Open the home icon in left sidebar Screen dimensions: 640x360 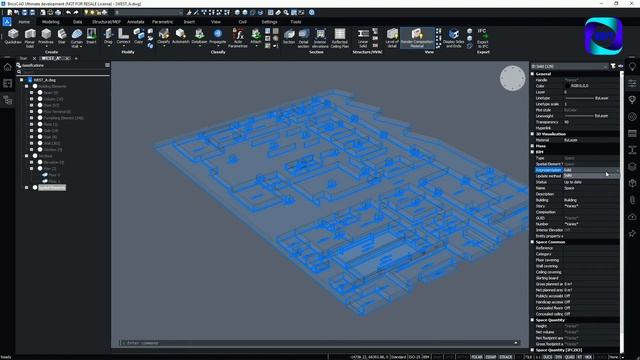(7, 67)
